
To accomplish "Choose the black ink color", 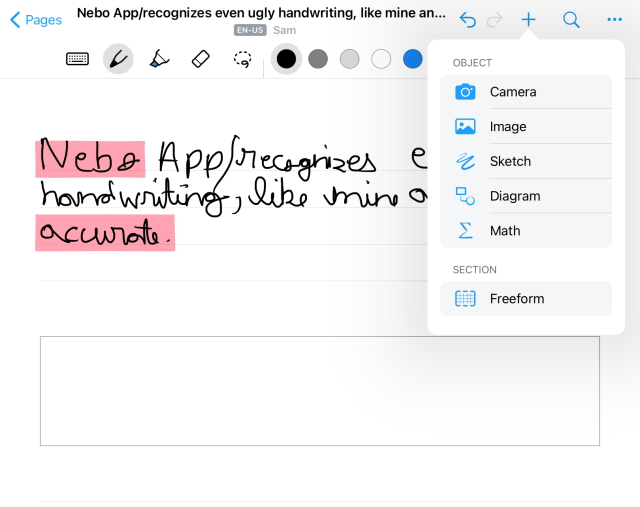I will point(286,59).
